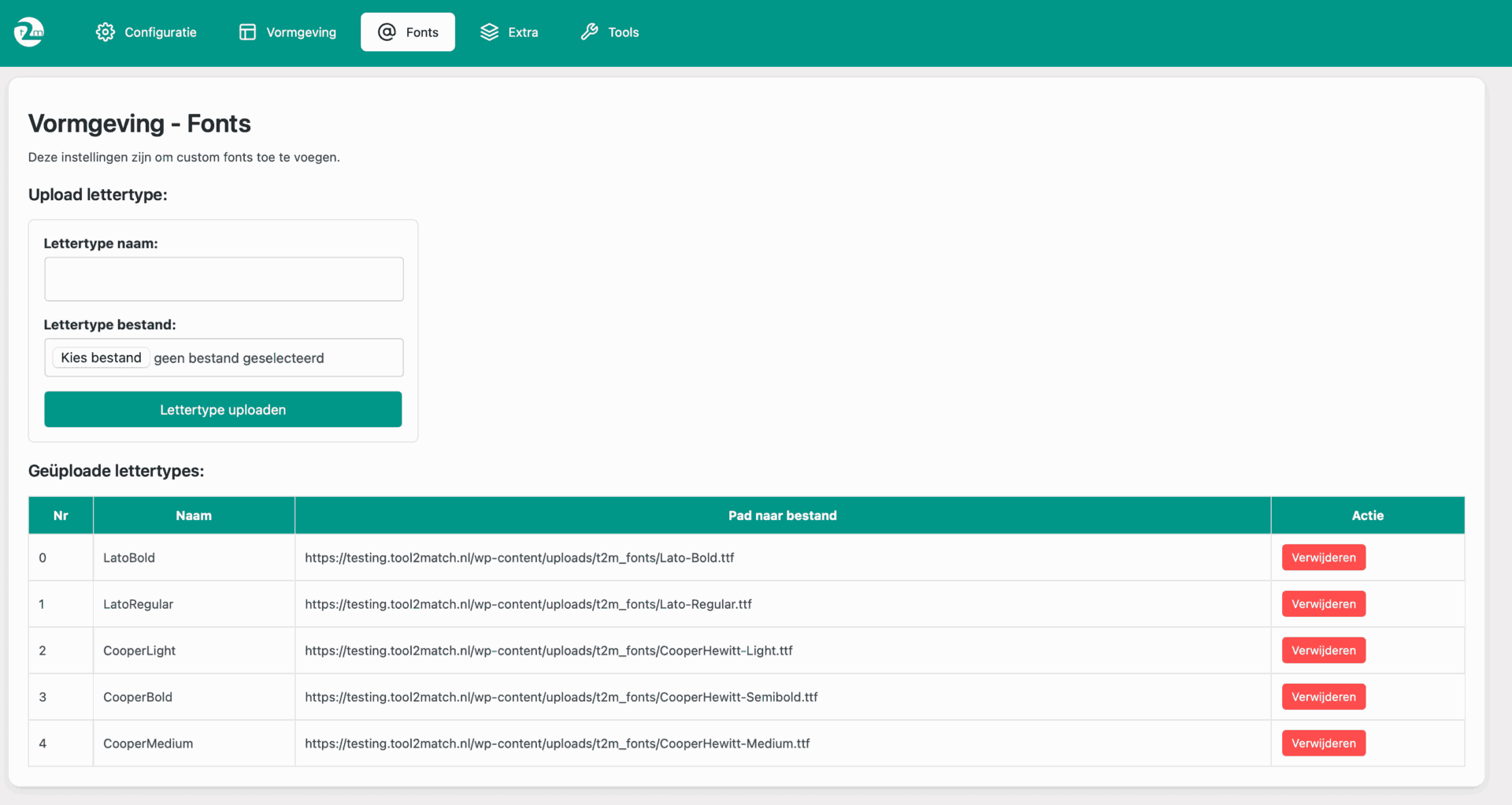Click the Tools wrench icon

[x=589, y=32]
